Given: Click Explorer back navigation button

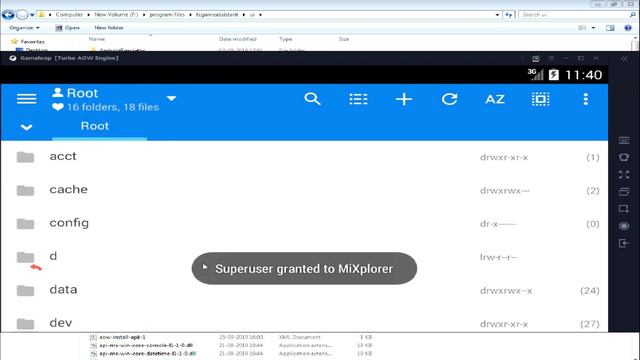Looking at the screenshot, I should tap(8, 15).
